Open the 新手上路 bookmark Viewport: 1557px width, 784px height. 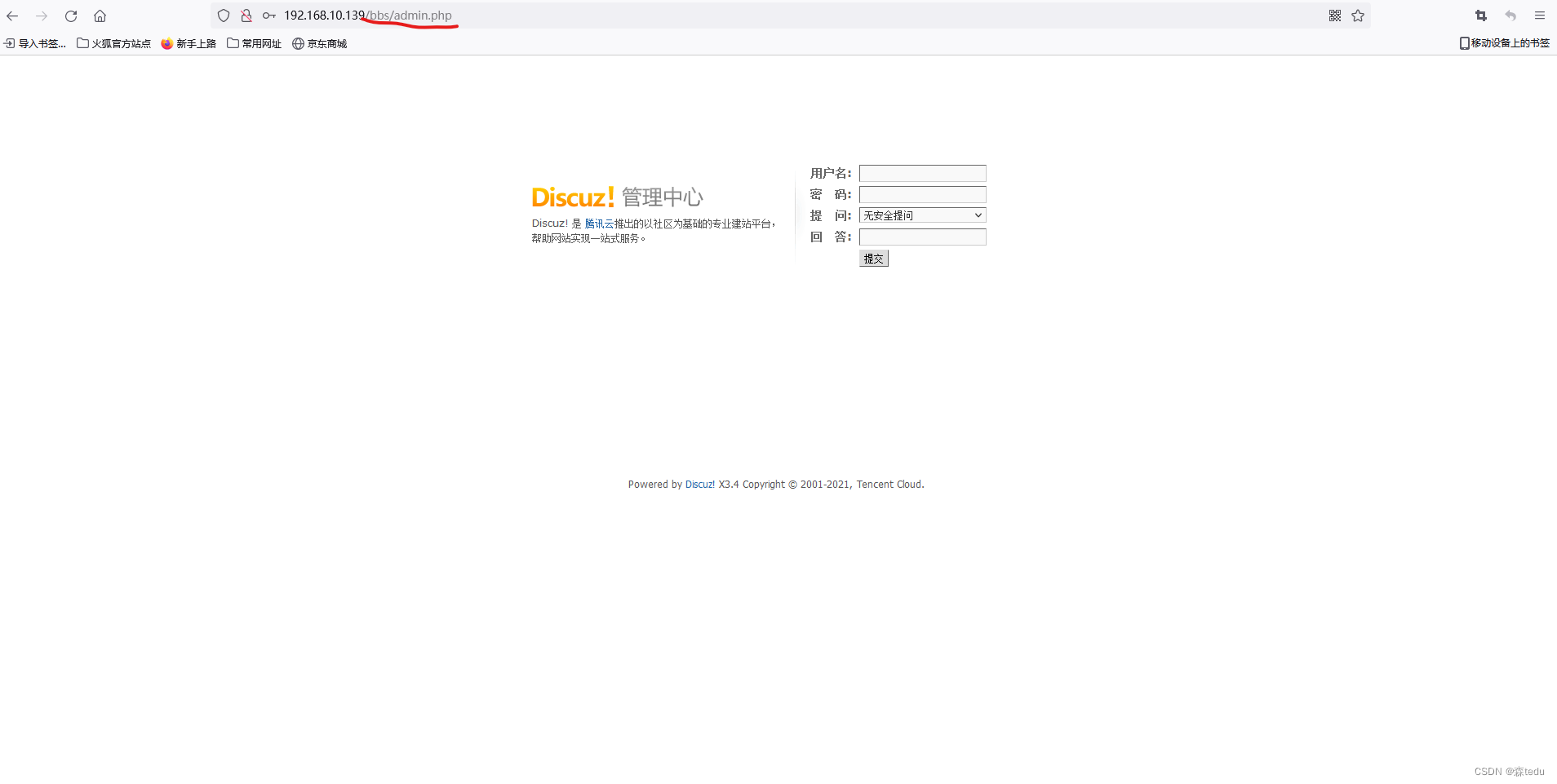(x=189, y=43)
